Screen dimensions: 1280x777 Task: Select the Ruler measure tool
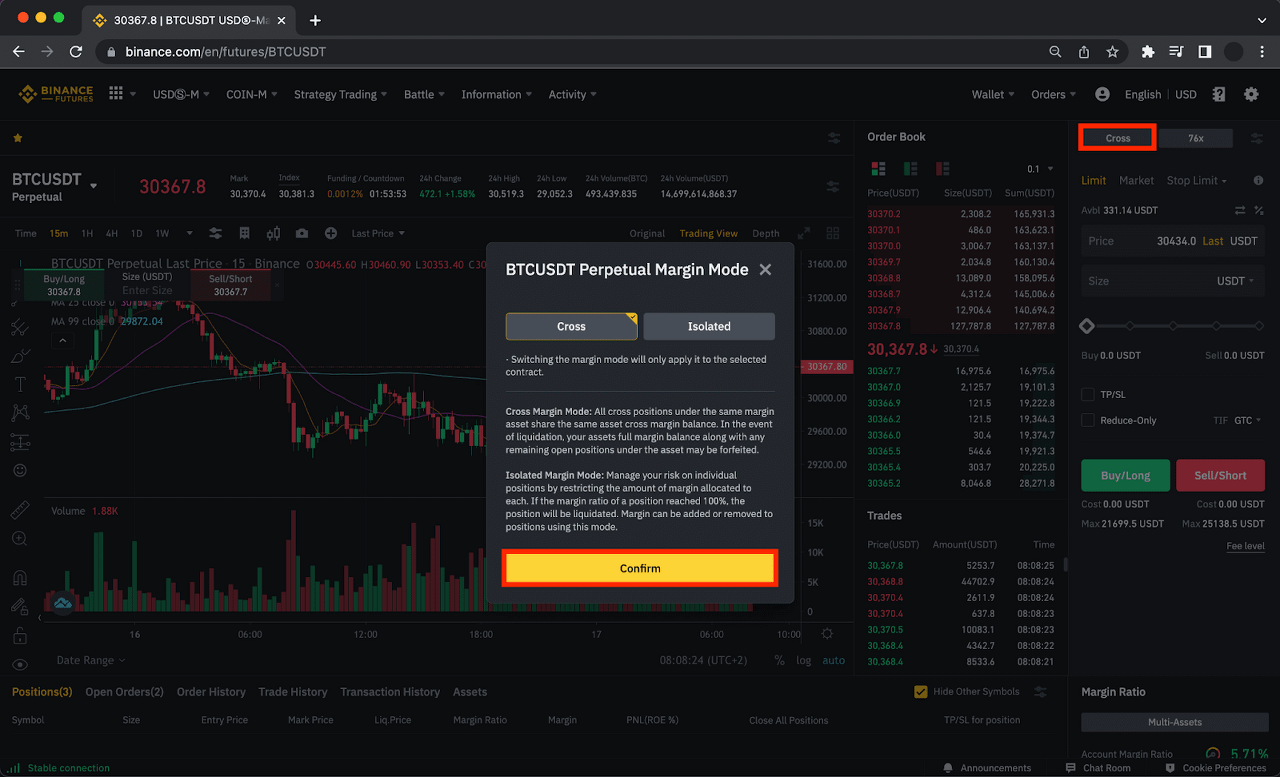[20, 510]
